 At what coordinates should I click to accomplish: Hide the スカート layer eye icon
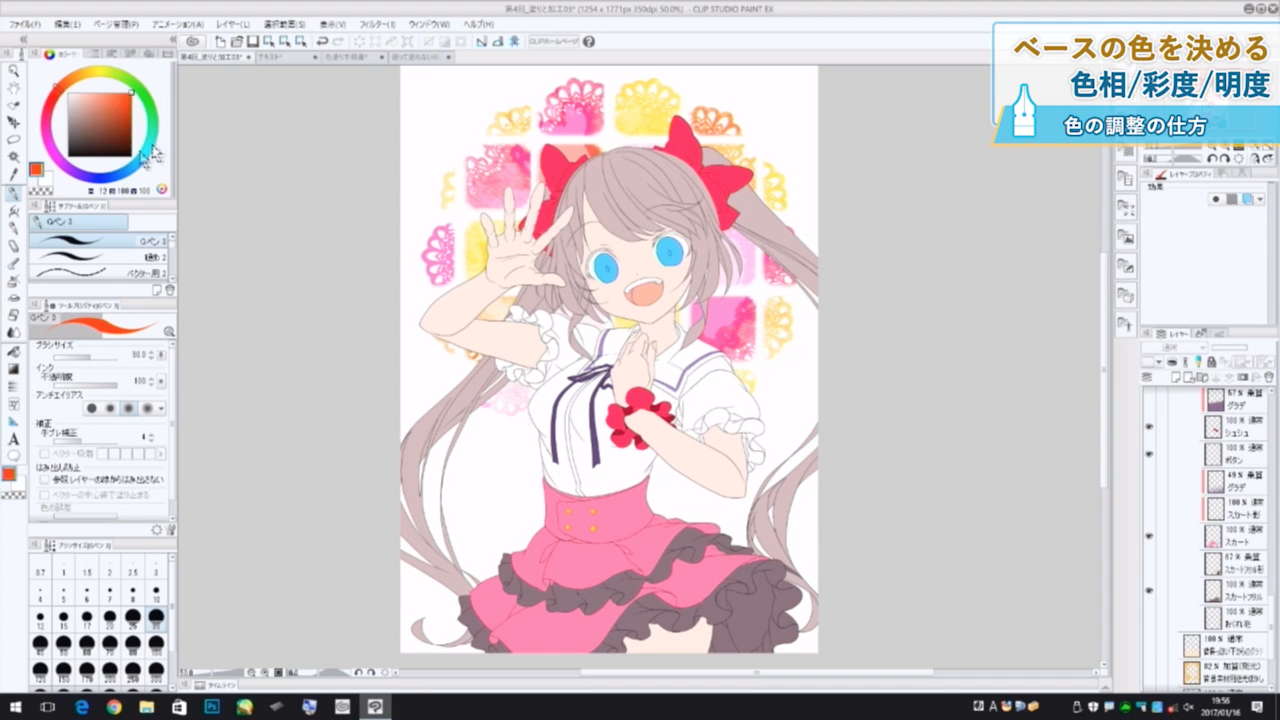coord(1148,535)
